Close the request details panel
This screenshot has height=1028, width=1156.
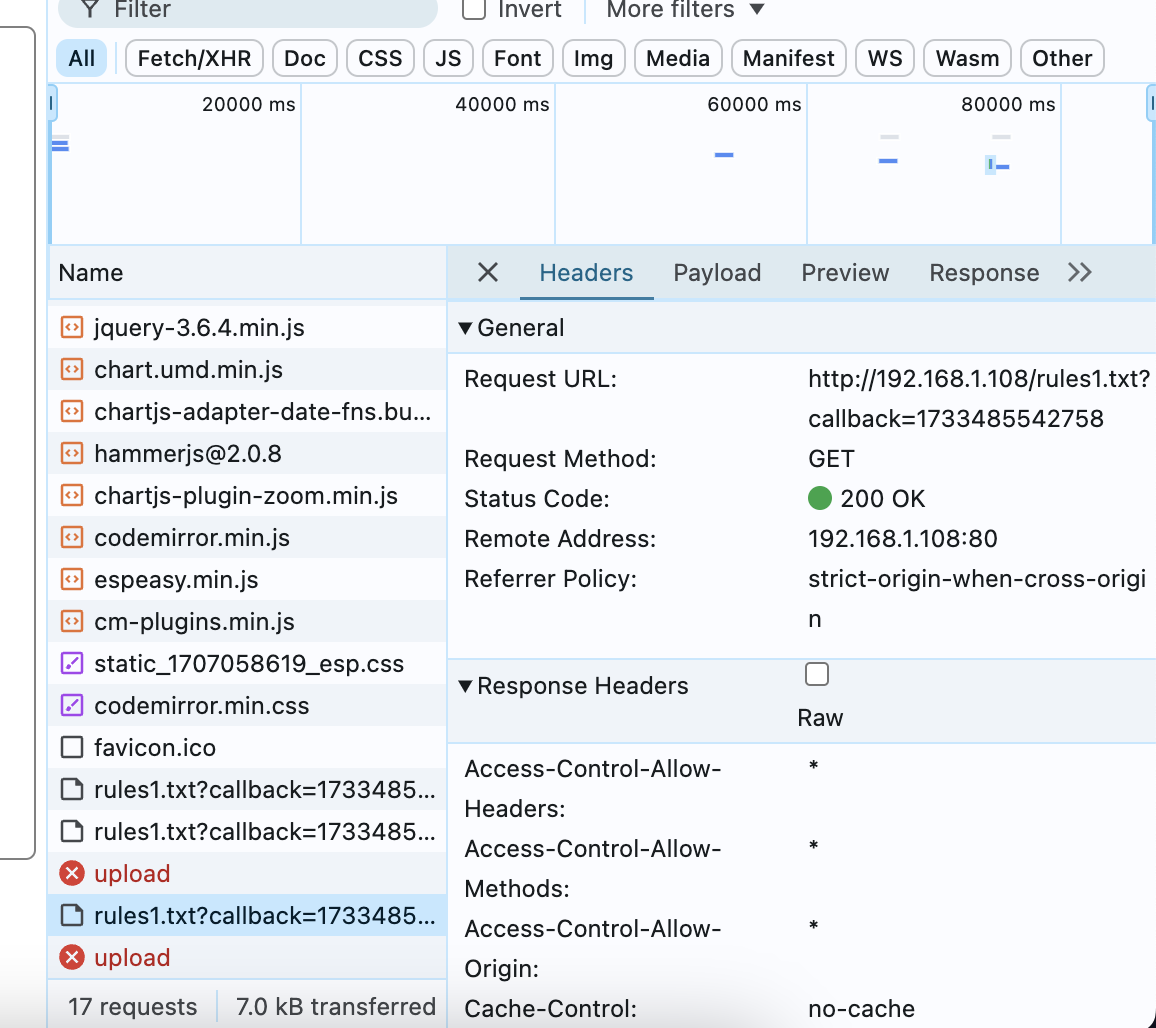(x=487, y=273)
